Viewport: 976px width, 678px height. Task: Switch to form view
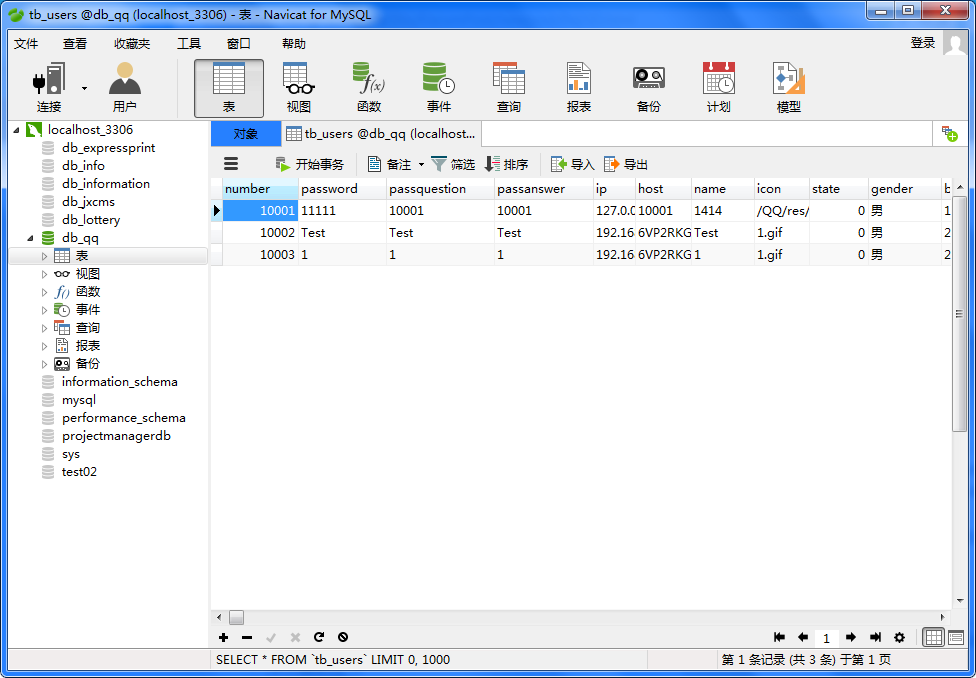coord(956,637)
